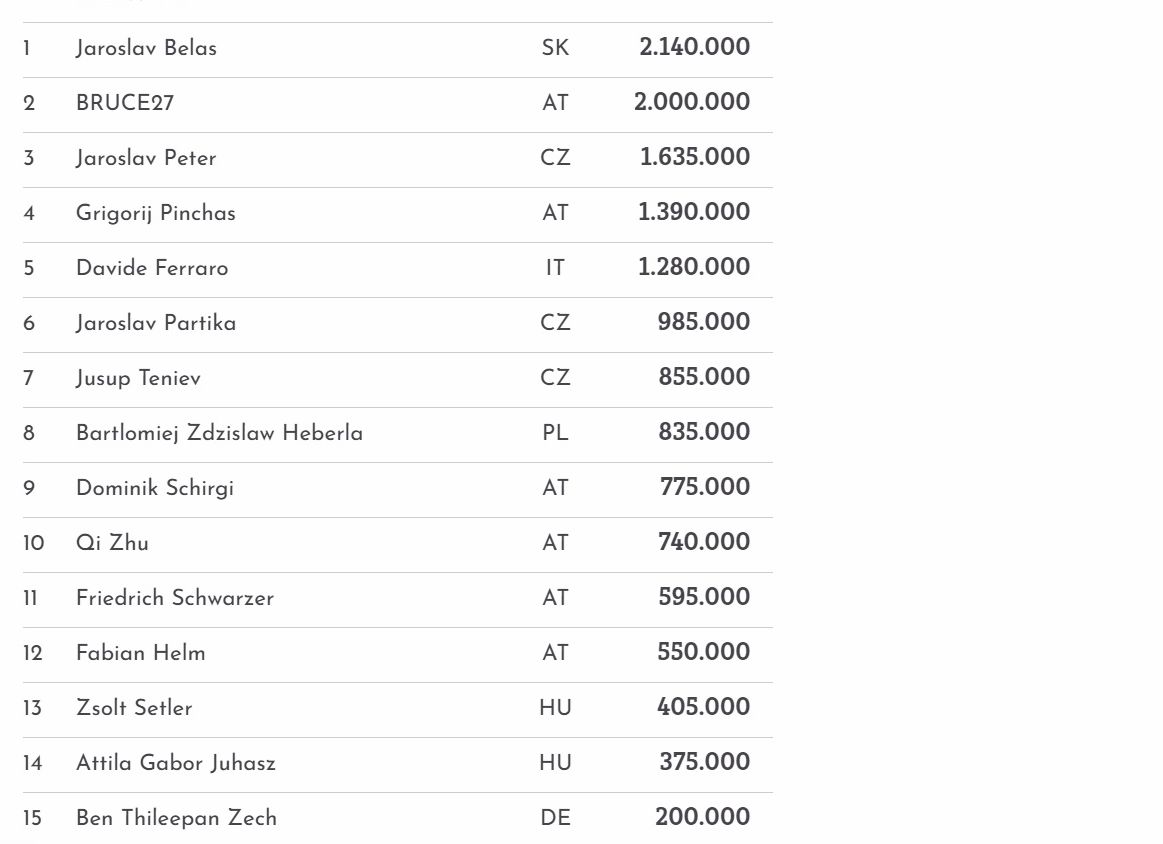
Task: Click on Jaroslav Peter's name
Action: [146, 158]
